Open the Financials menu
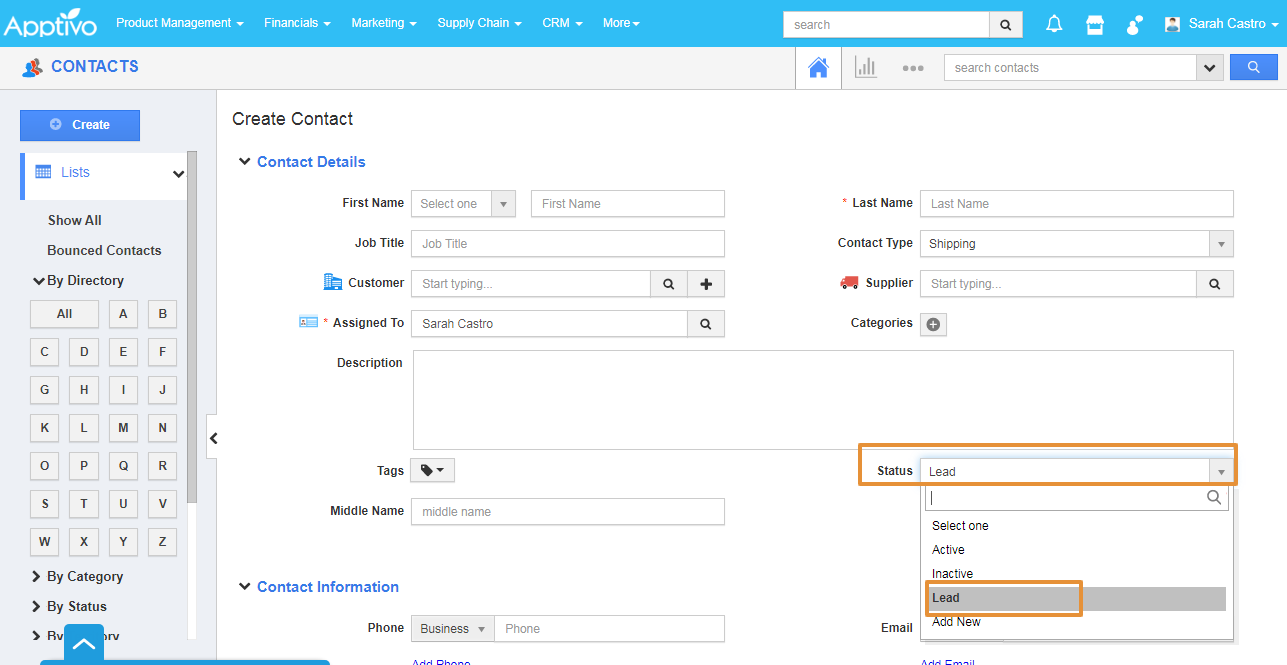Screen dimensions: 1287x665 [297, 23]
